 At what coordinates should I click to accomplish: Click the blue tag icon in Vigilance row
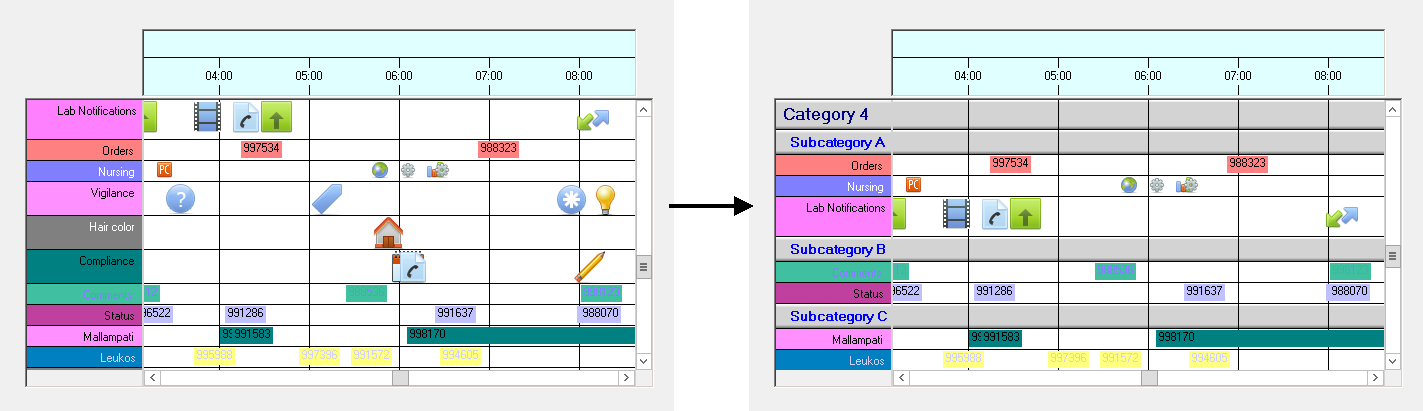[x=327, y=199]
